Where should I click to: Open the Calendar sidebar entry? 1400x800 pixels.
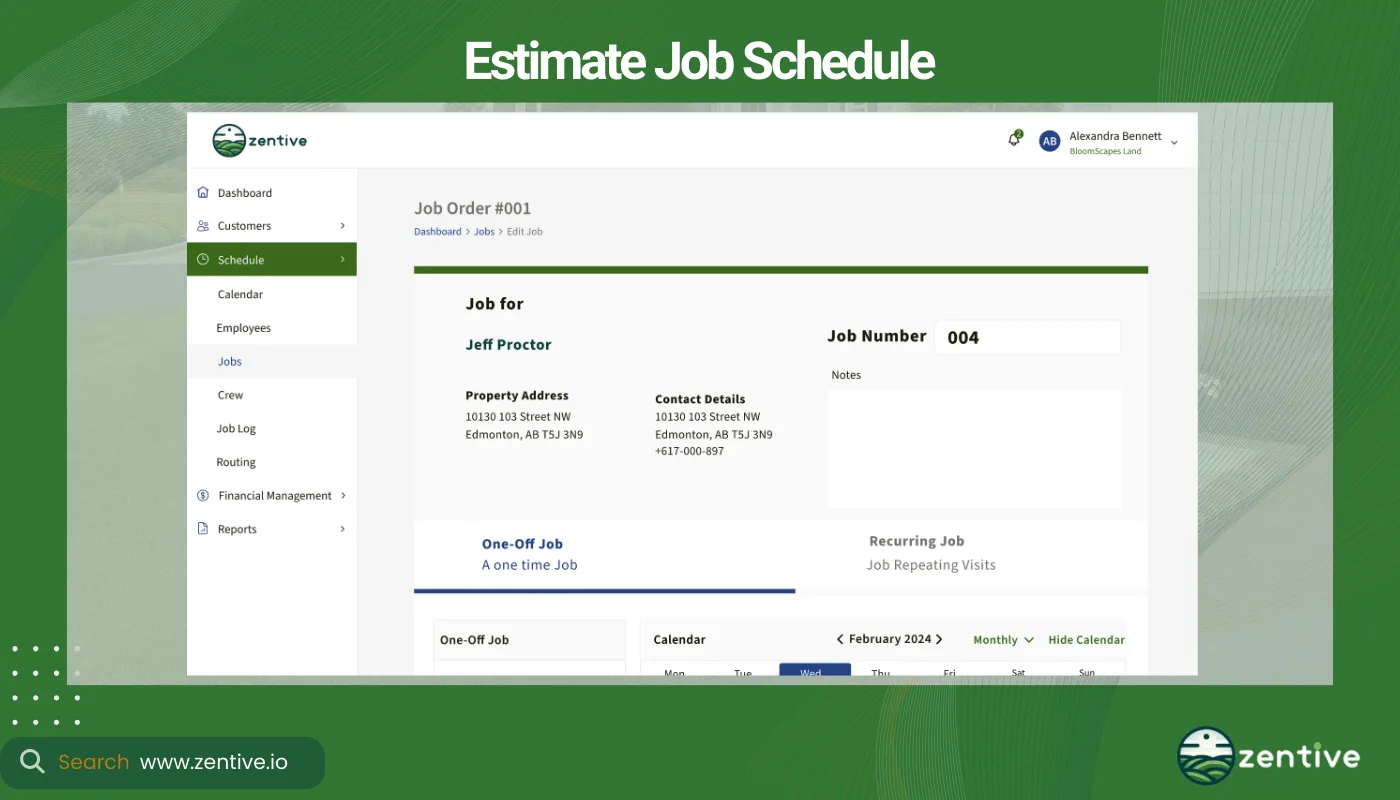click(240, 294)
